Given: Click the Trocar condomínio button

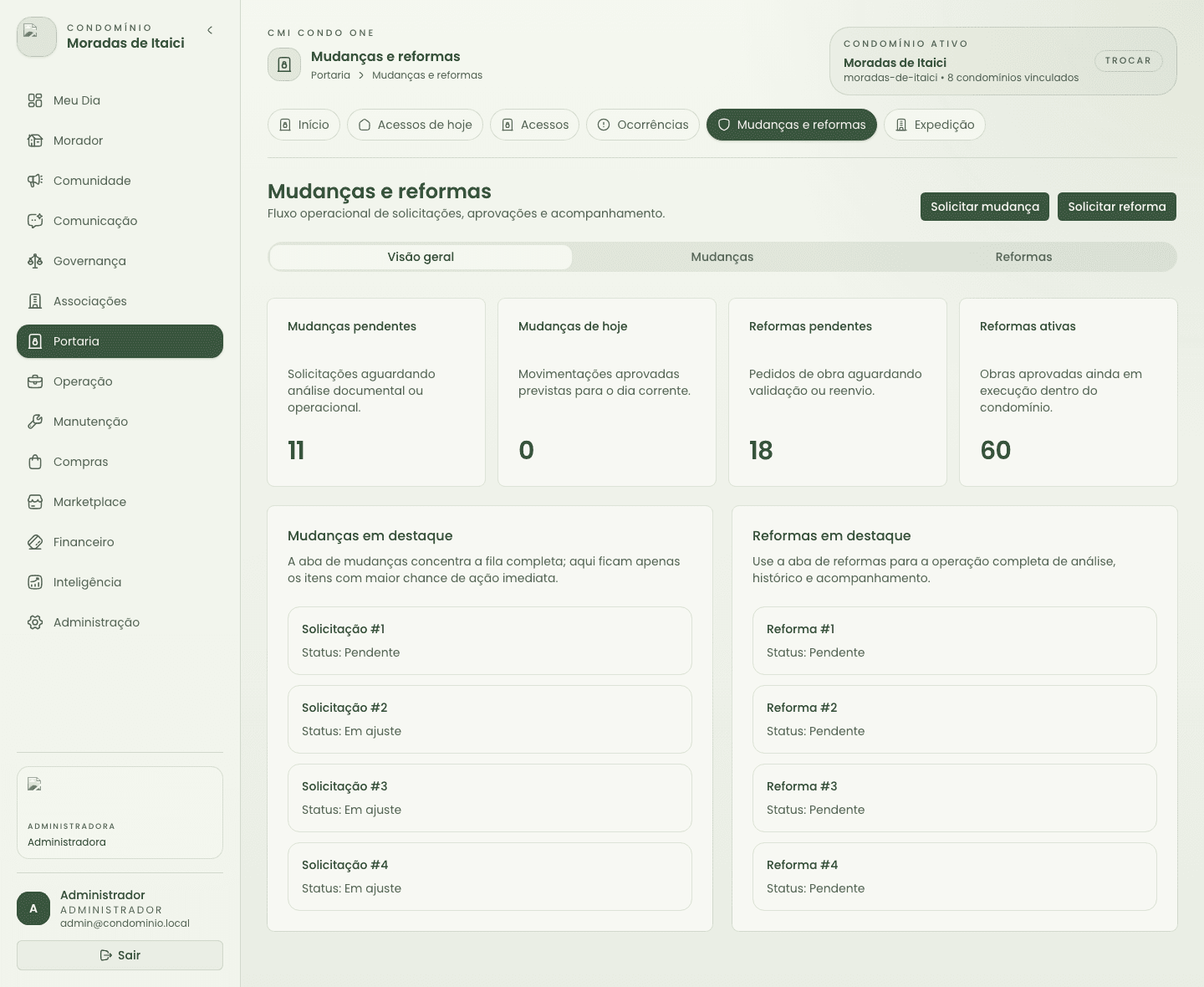Looking at the screenshot, I should [1129, 61].
